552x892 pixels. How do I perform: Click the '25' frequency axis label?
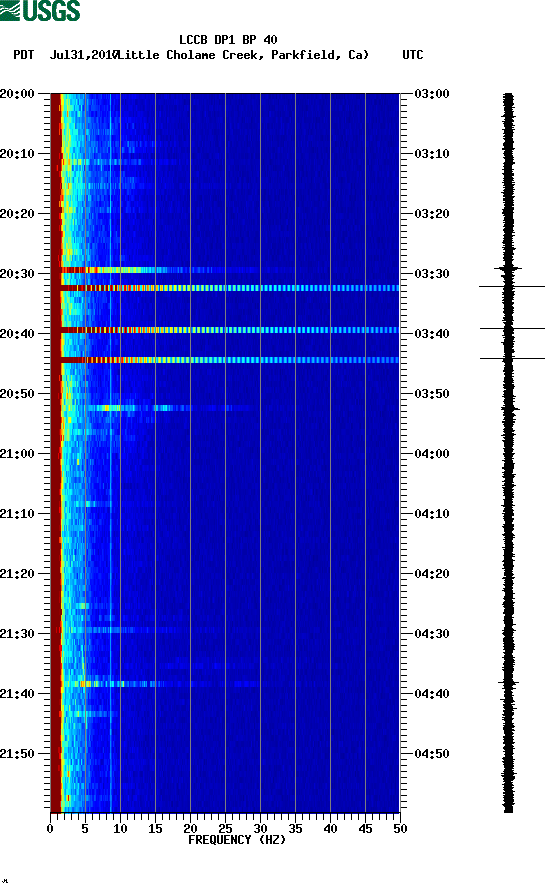coord(225,829)
